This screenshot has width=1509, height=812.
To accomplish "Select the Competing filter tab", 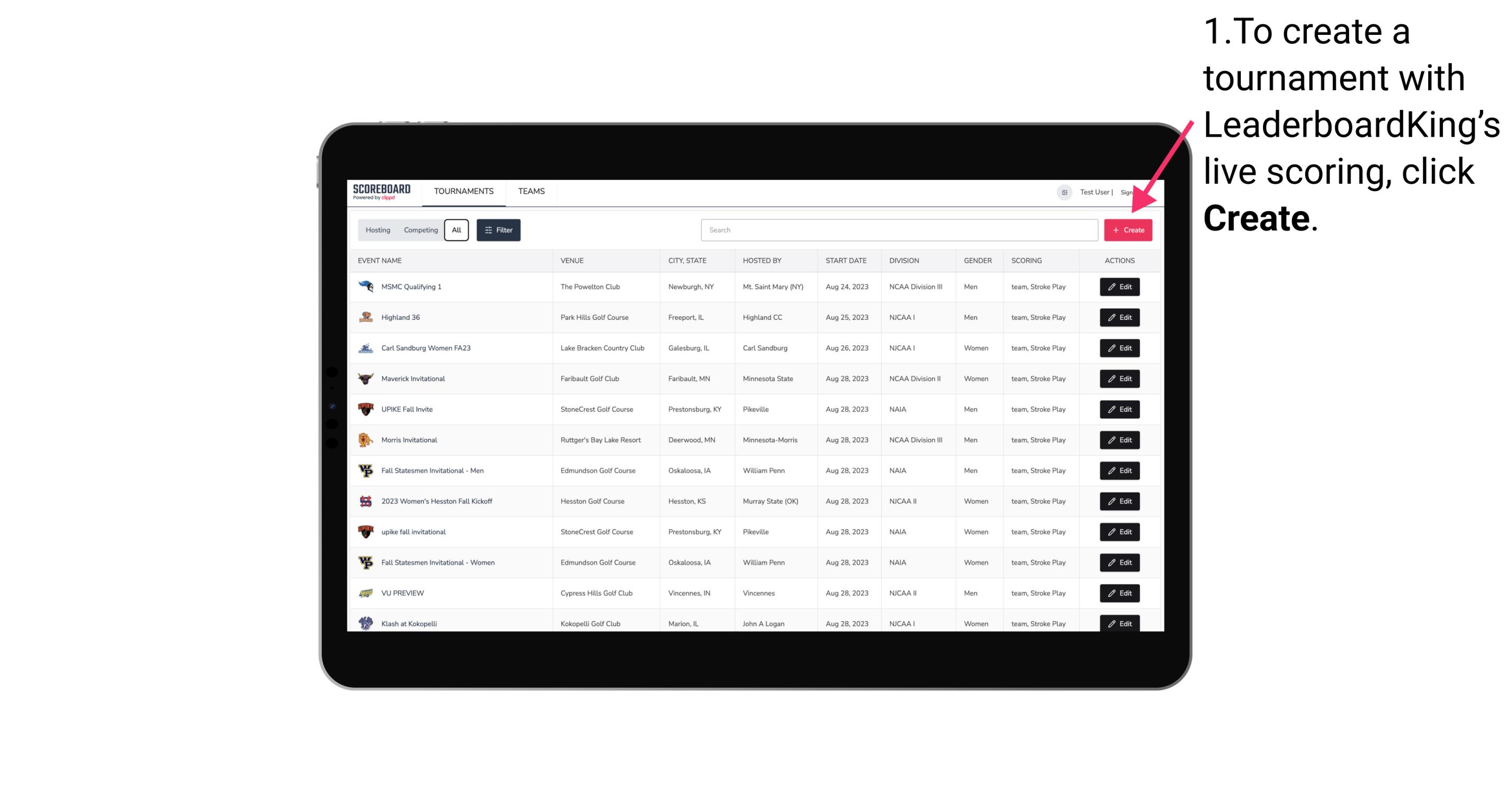I will pos(420,230).
